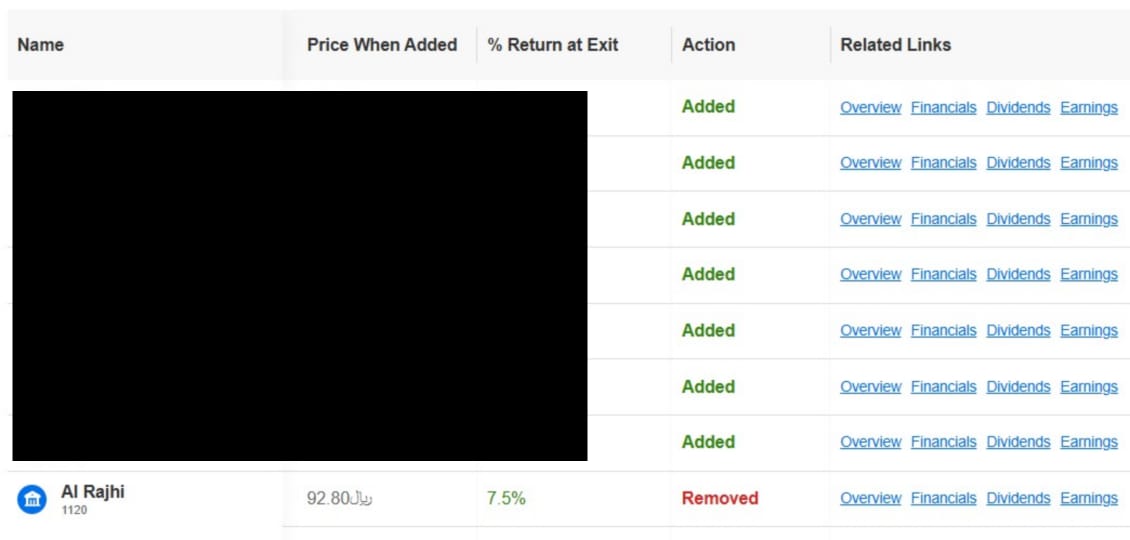Click the red Removed action label

click(720, 498)
